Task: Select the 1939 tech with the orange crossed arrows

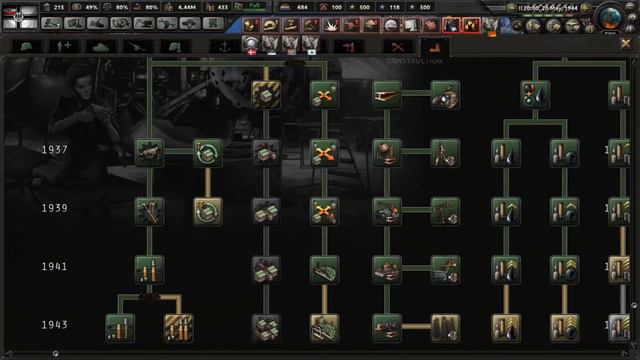Action: [x=324, y=211]
